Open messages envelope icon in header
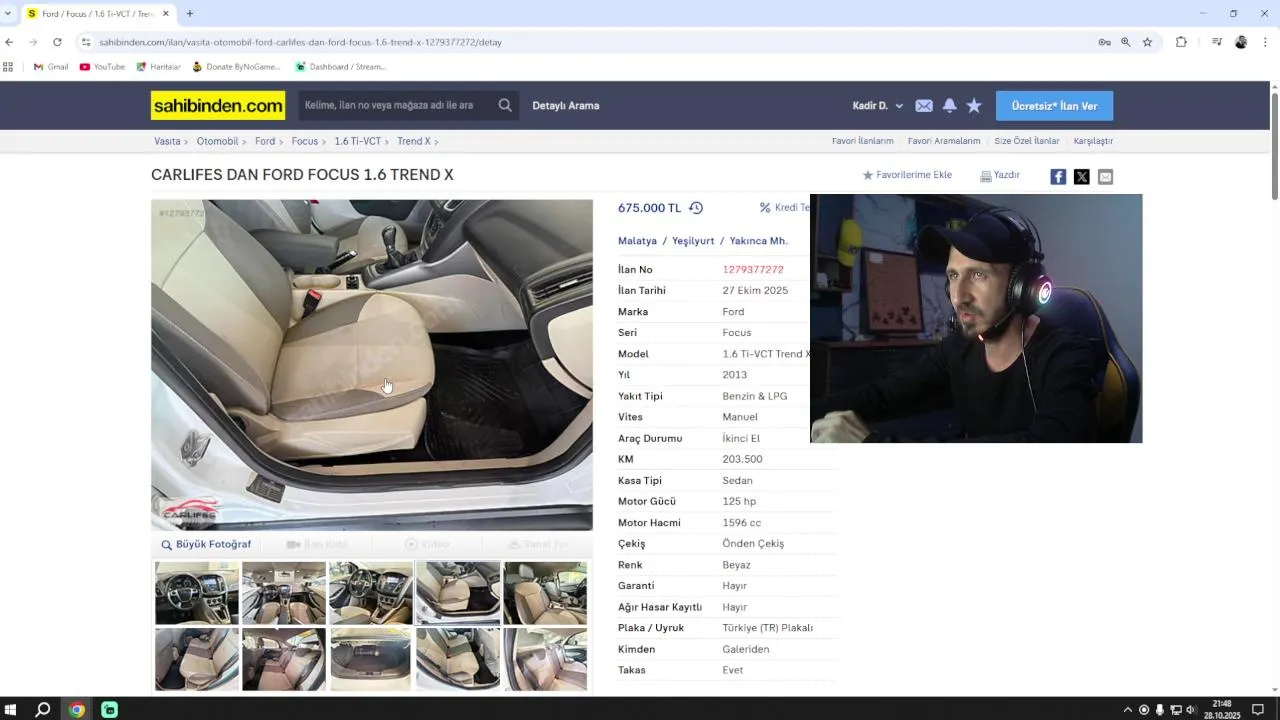 (924, 105)
